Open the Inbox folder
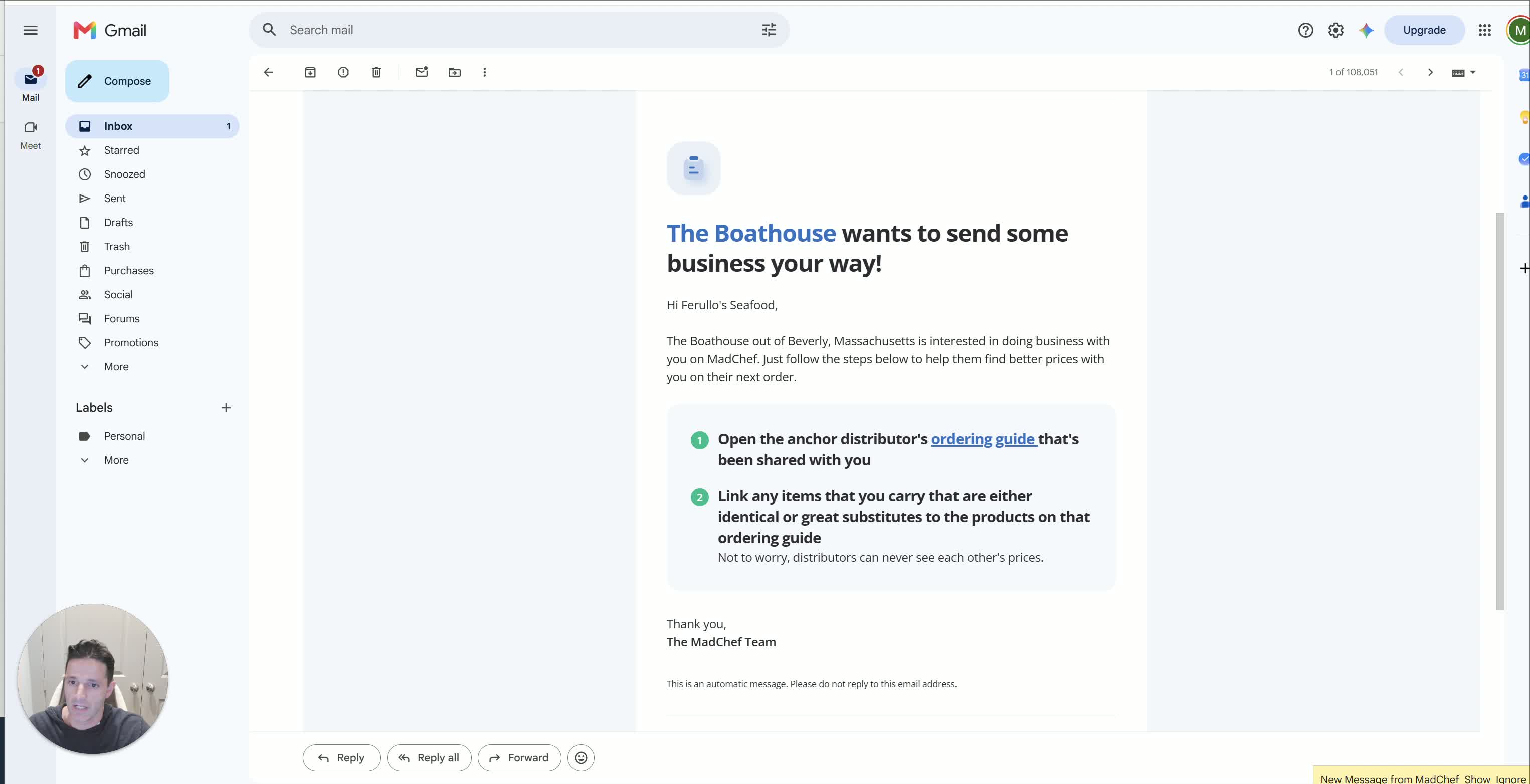The width and height of the screenshot is (1530, 784). point(152,126)
